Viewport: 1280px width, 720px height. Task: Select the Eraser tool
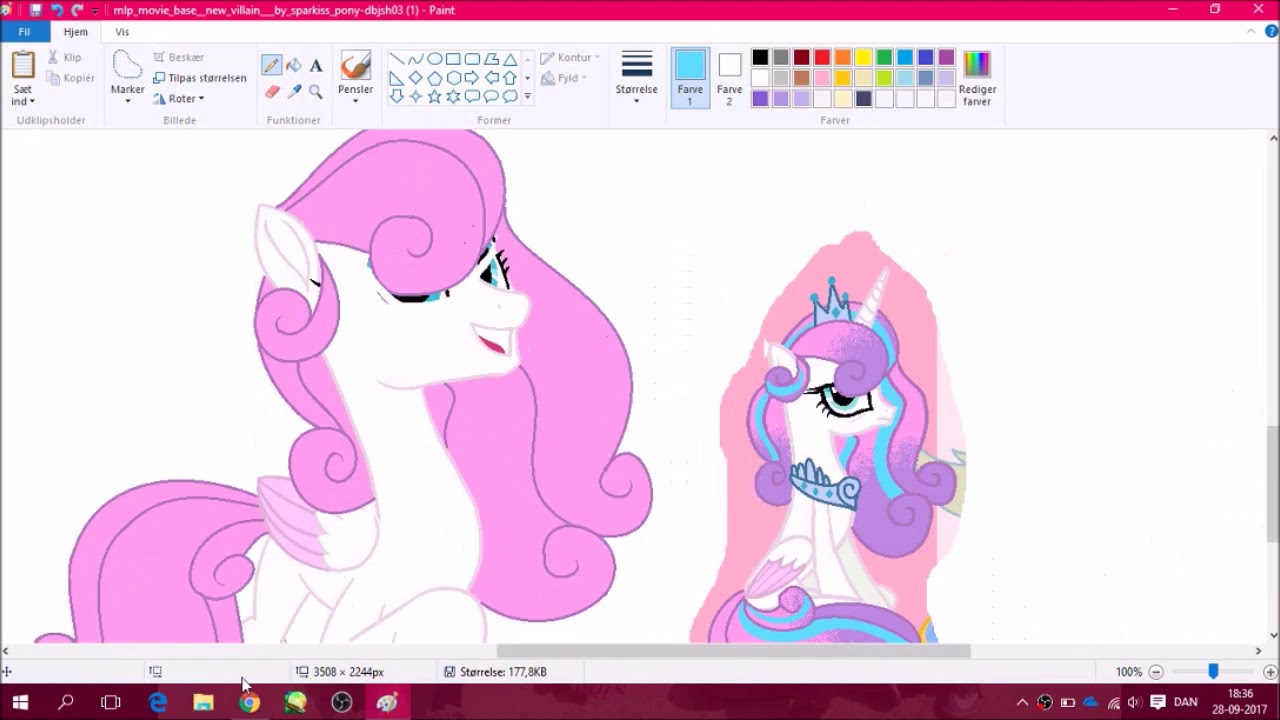tap(271, 91)
